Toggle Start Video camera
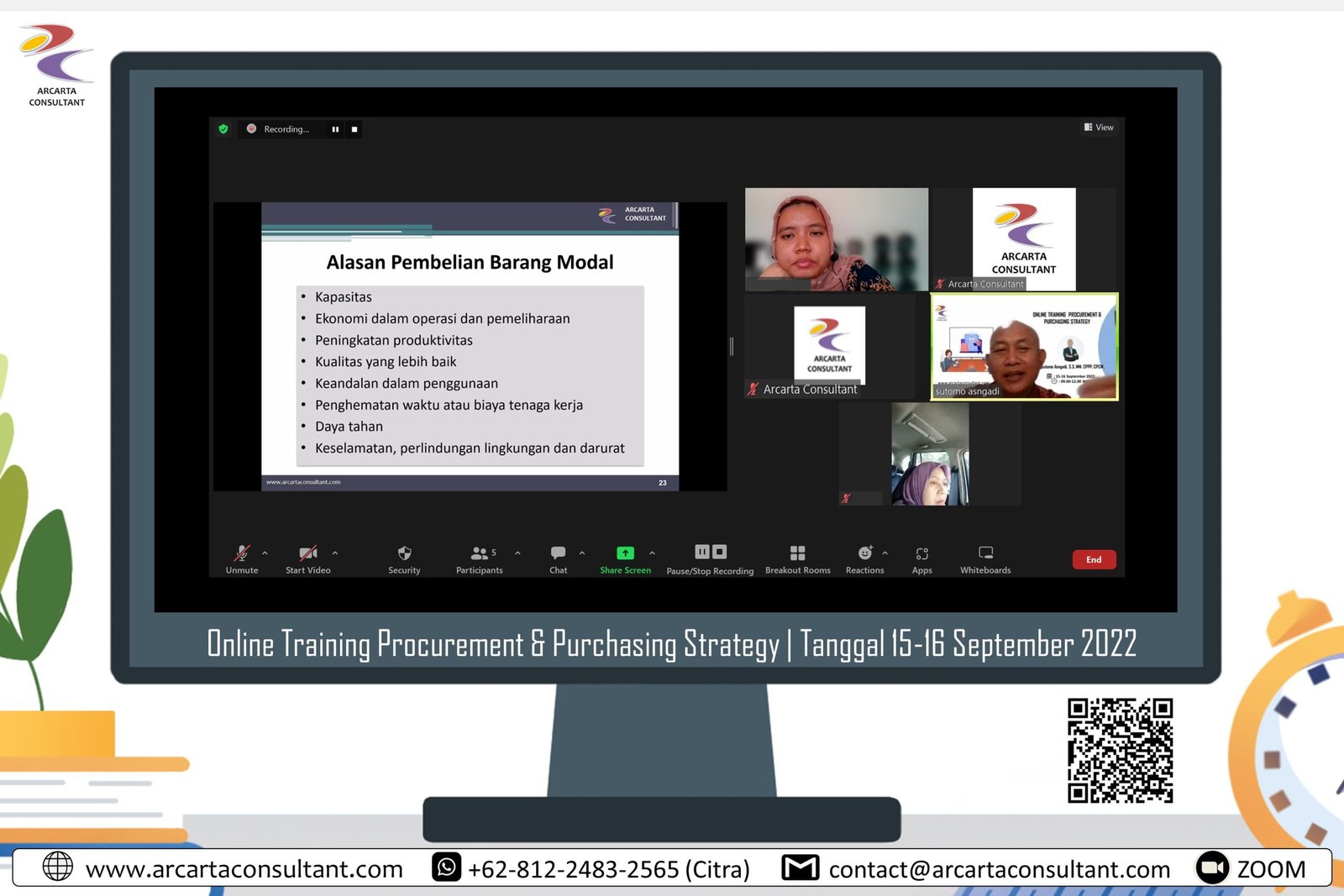This screenshot has height=896, width=1344. (x=307, y=553)
